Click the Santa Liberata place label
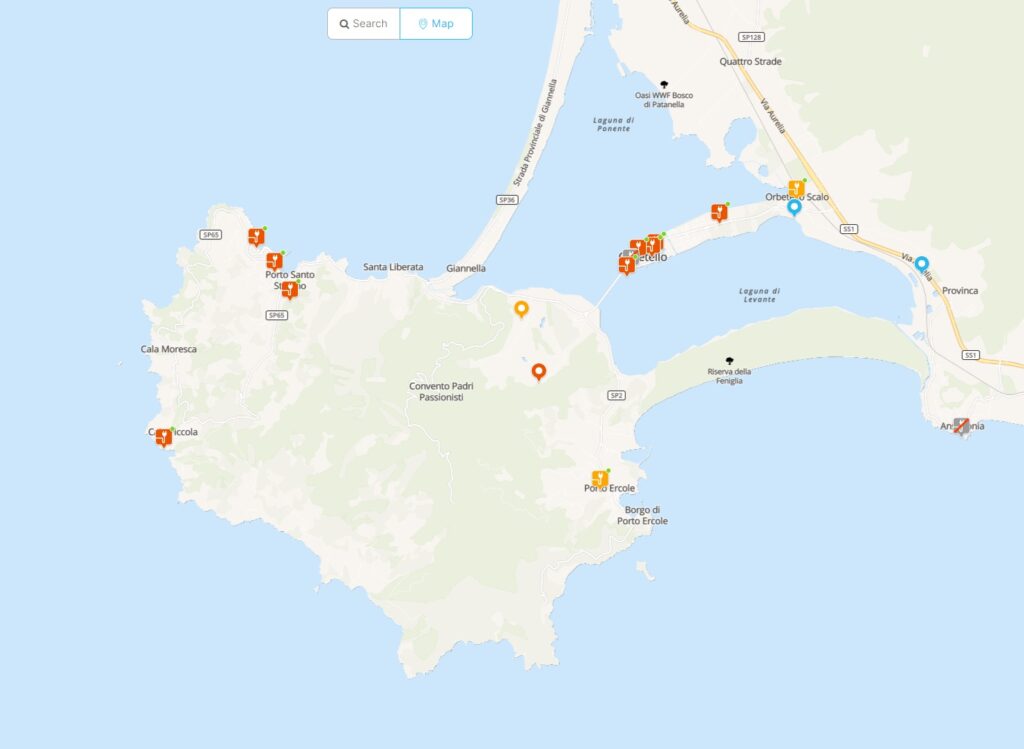This screenshot has width=1024, height=749. point(393,267)
